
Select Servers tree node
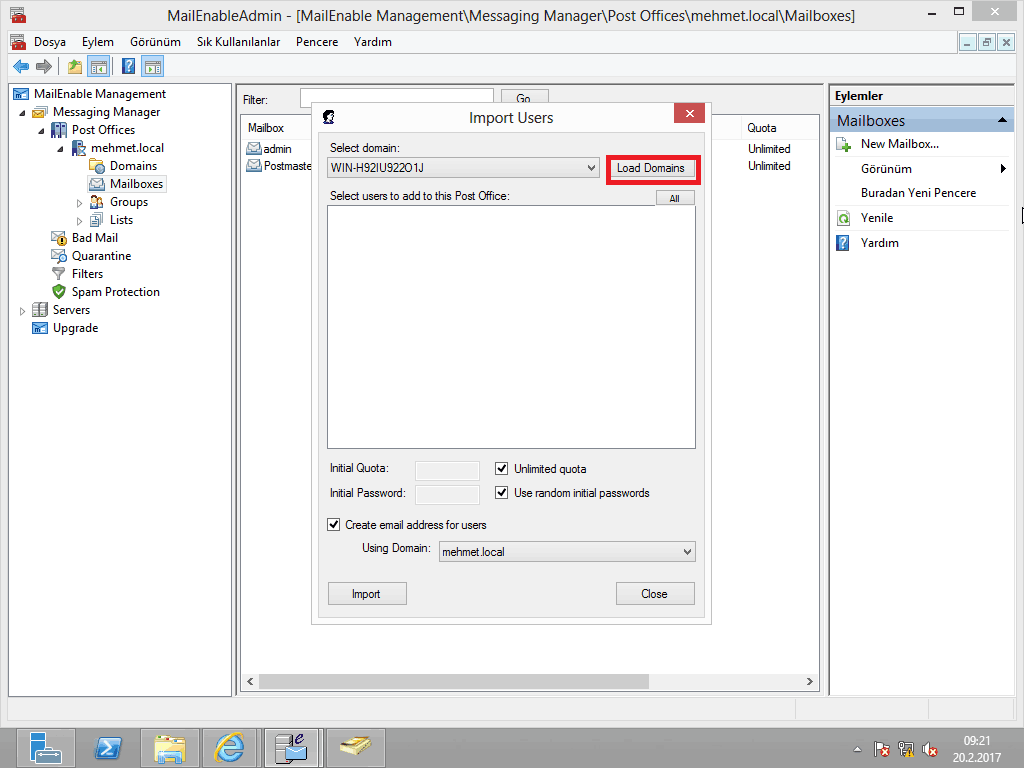point(71,310)
